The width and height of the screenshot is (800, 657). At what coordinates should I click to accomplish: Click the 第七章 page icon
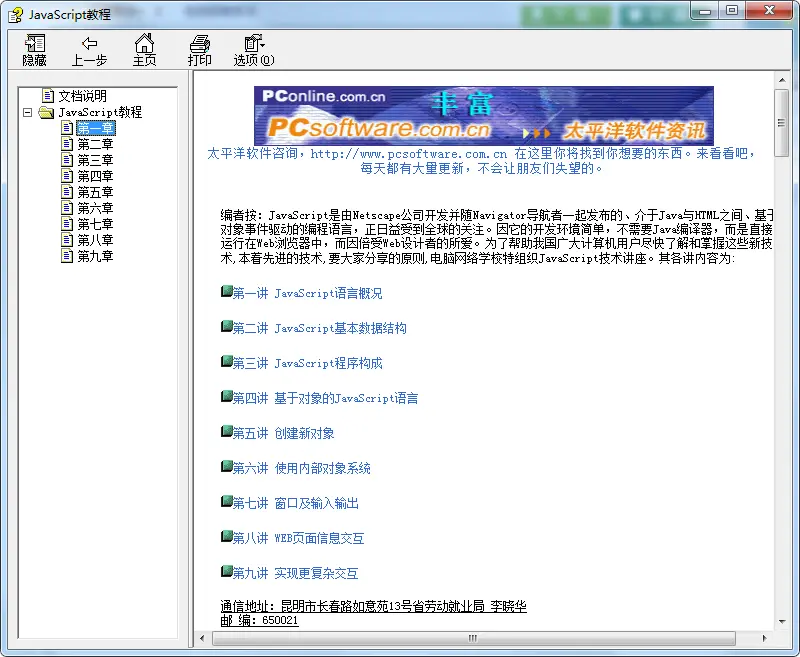67,224
